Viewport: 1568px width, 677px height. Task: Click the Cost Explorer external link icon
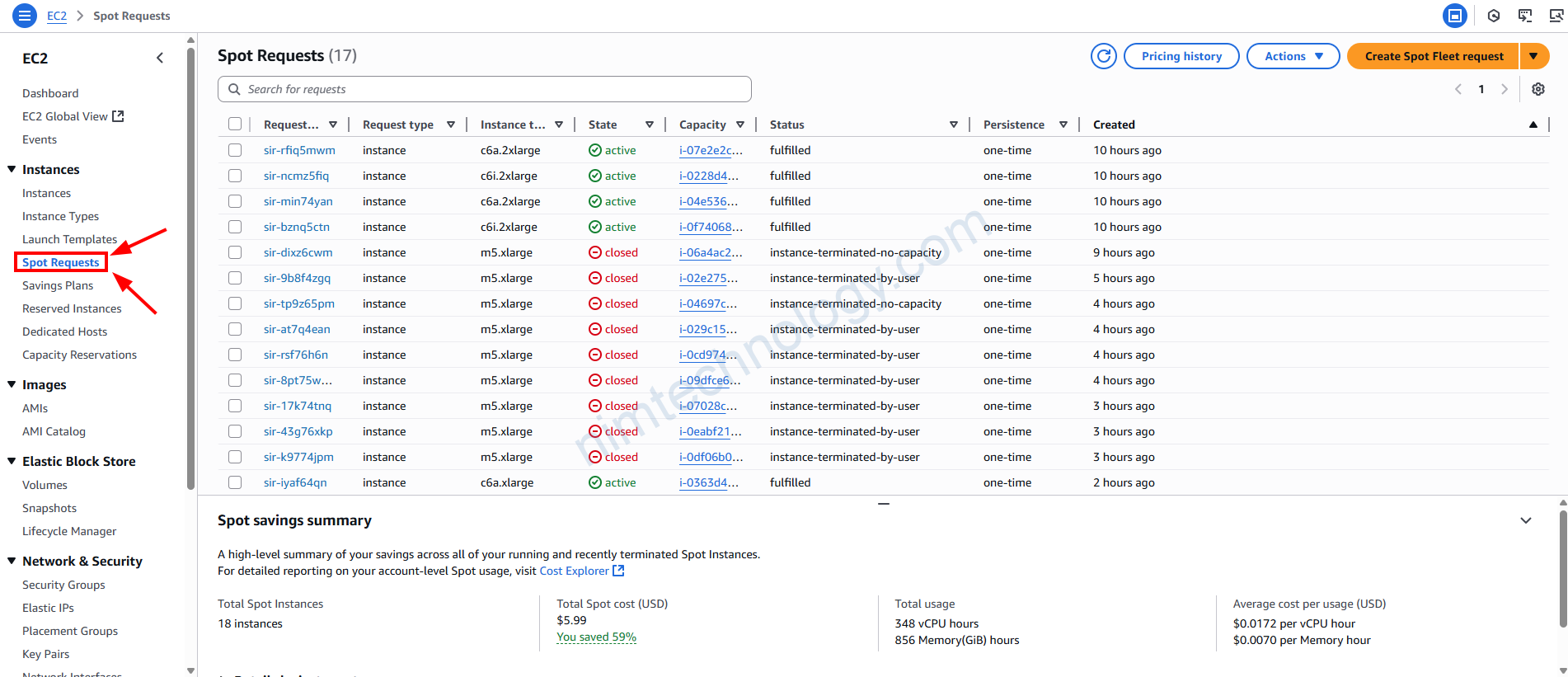pyautogui.click(x=618, y=571)
